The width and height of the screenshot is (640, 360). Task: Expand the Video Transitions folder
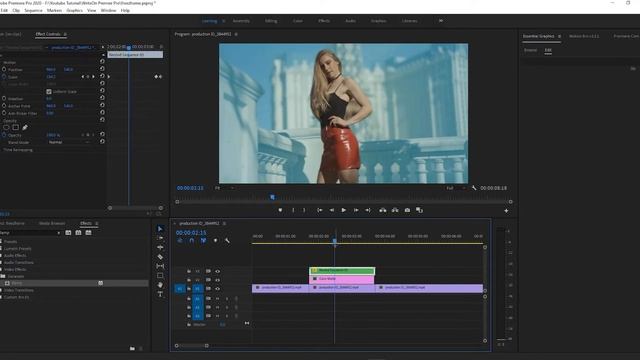(19, 290)
